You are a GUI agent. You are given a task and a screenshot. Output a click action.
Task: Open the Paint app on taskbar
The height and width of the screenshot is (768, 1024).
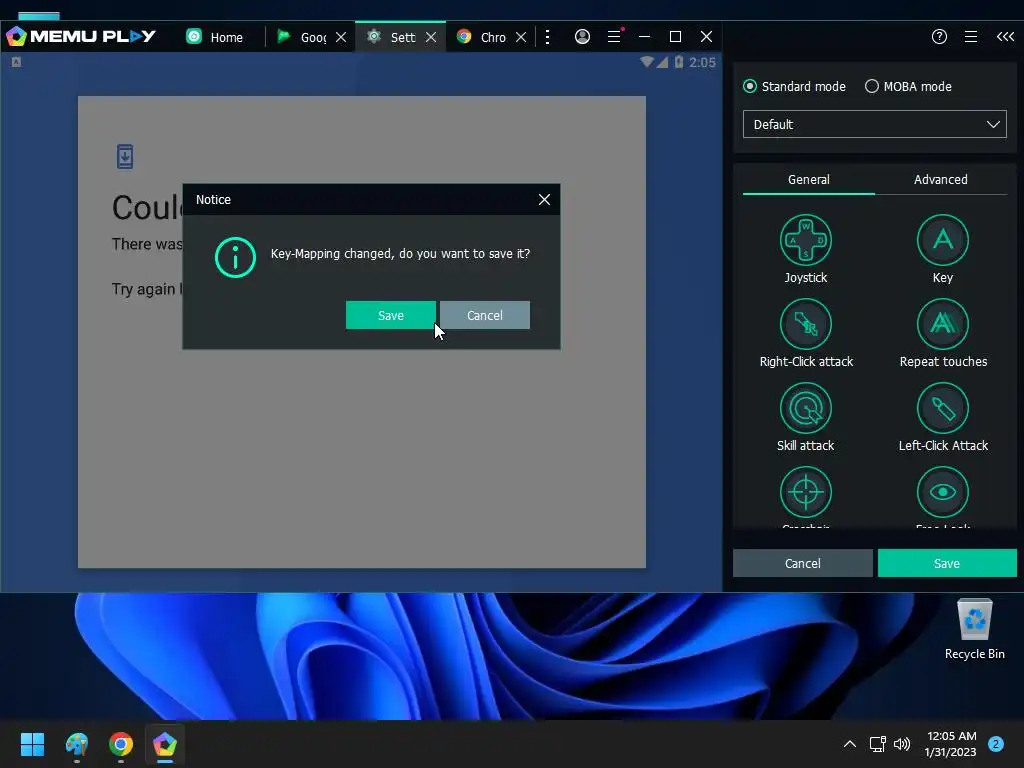(76, 744)
